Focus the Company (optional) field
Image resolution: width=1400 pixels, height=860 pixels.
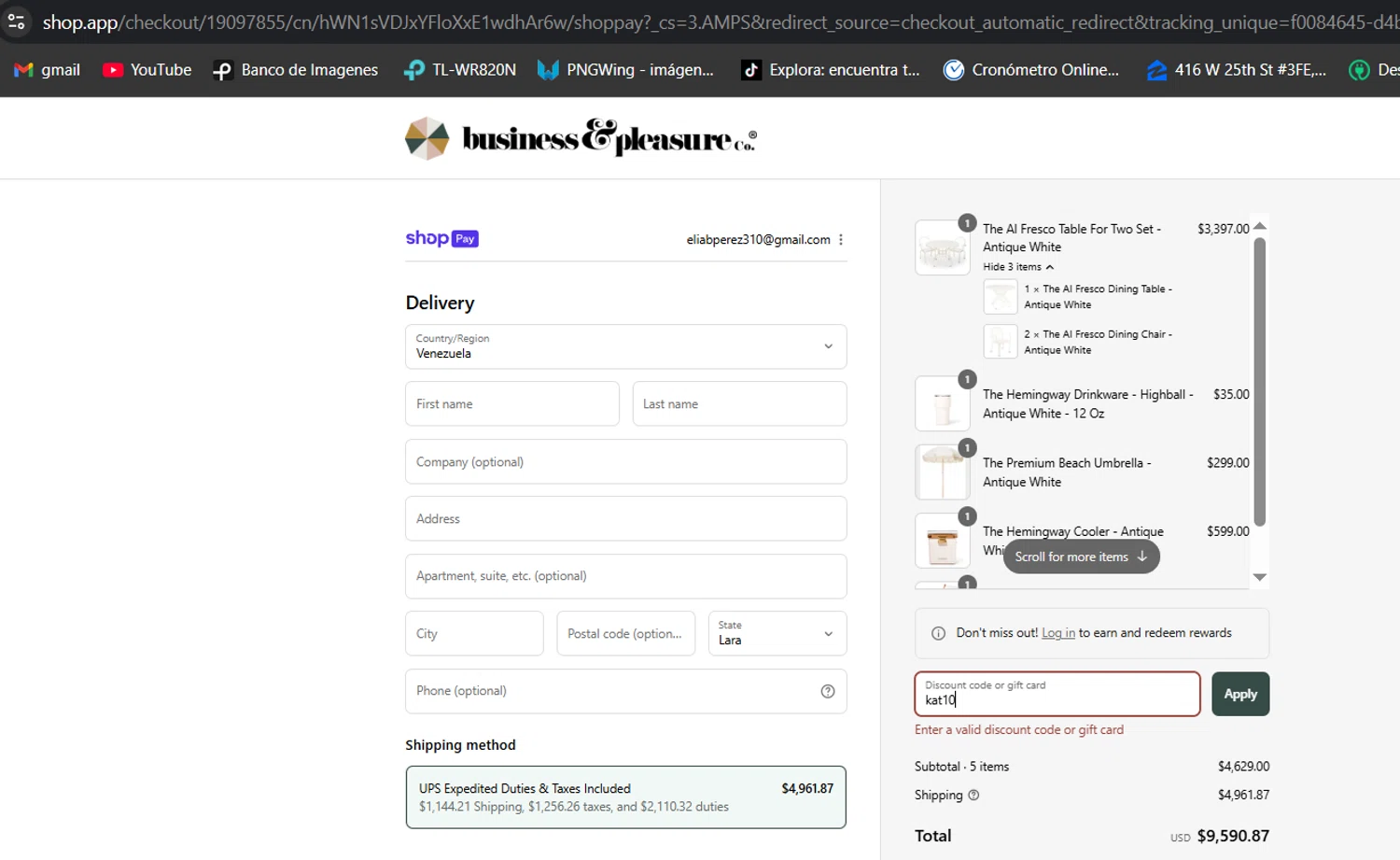click(626, 461)
